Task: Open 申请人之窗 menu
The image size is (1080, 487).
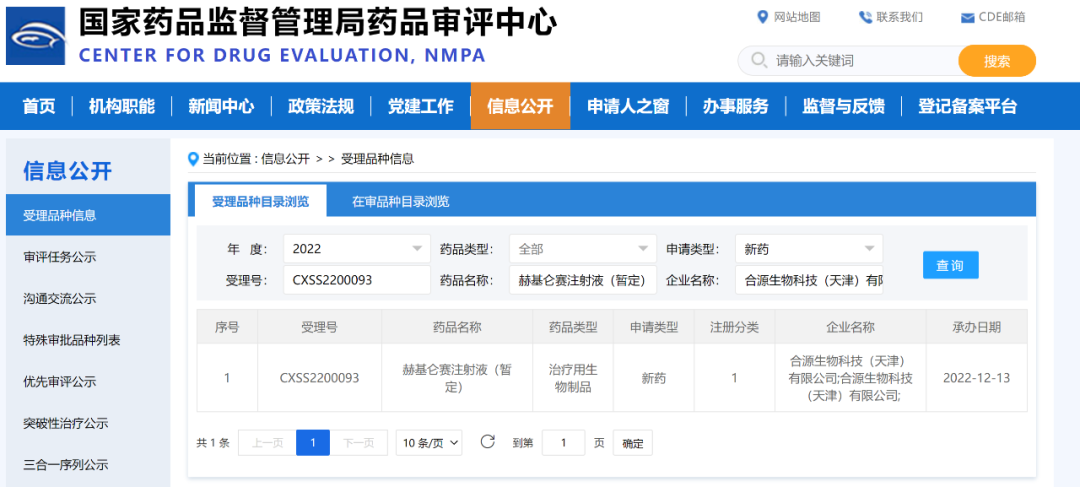Action: [627, 106]
